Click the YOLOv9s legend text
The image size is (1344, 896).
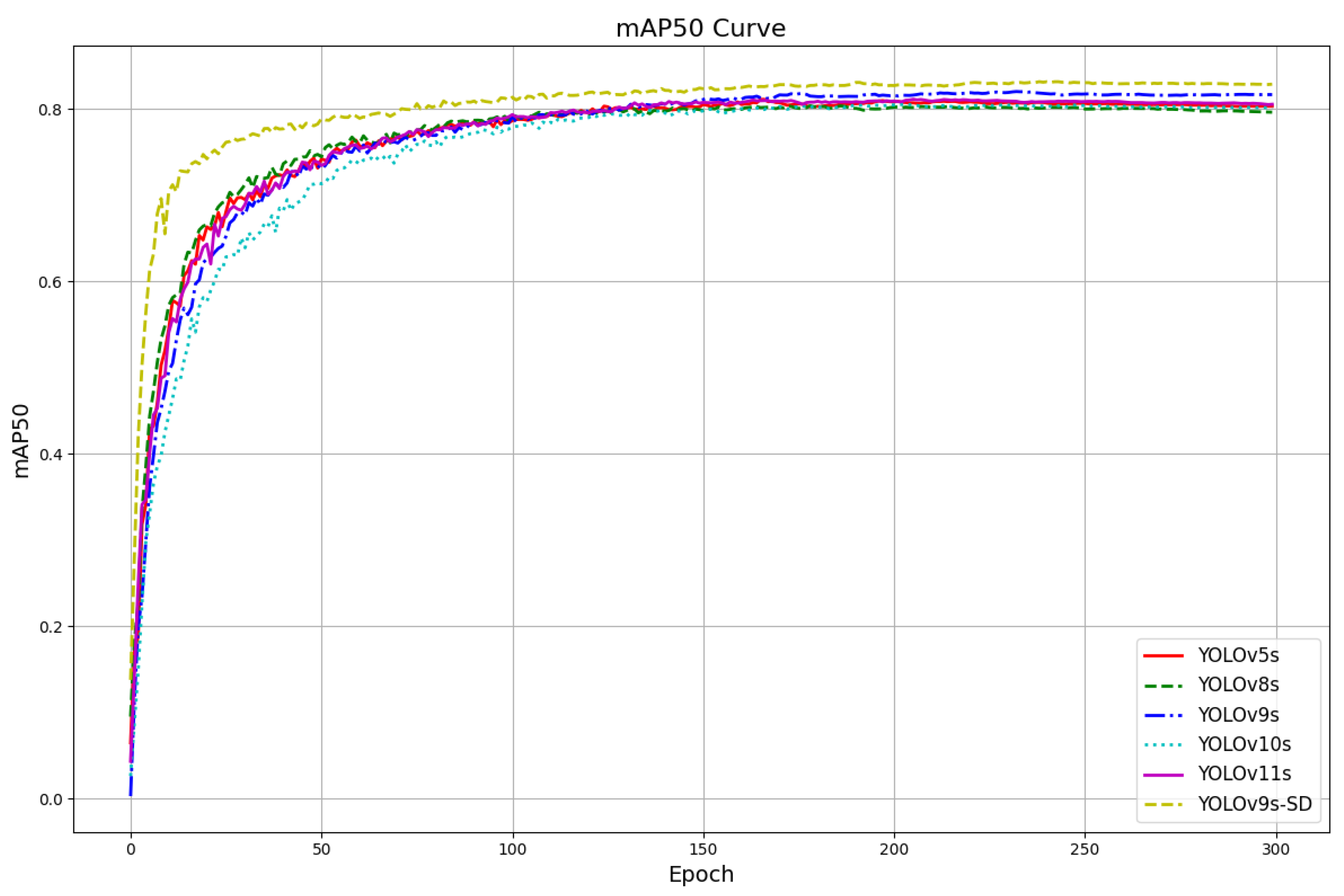tap(1238, 714)
